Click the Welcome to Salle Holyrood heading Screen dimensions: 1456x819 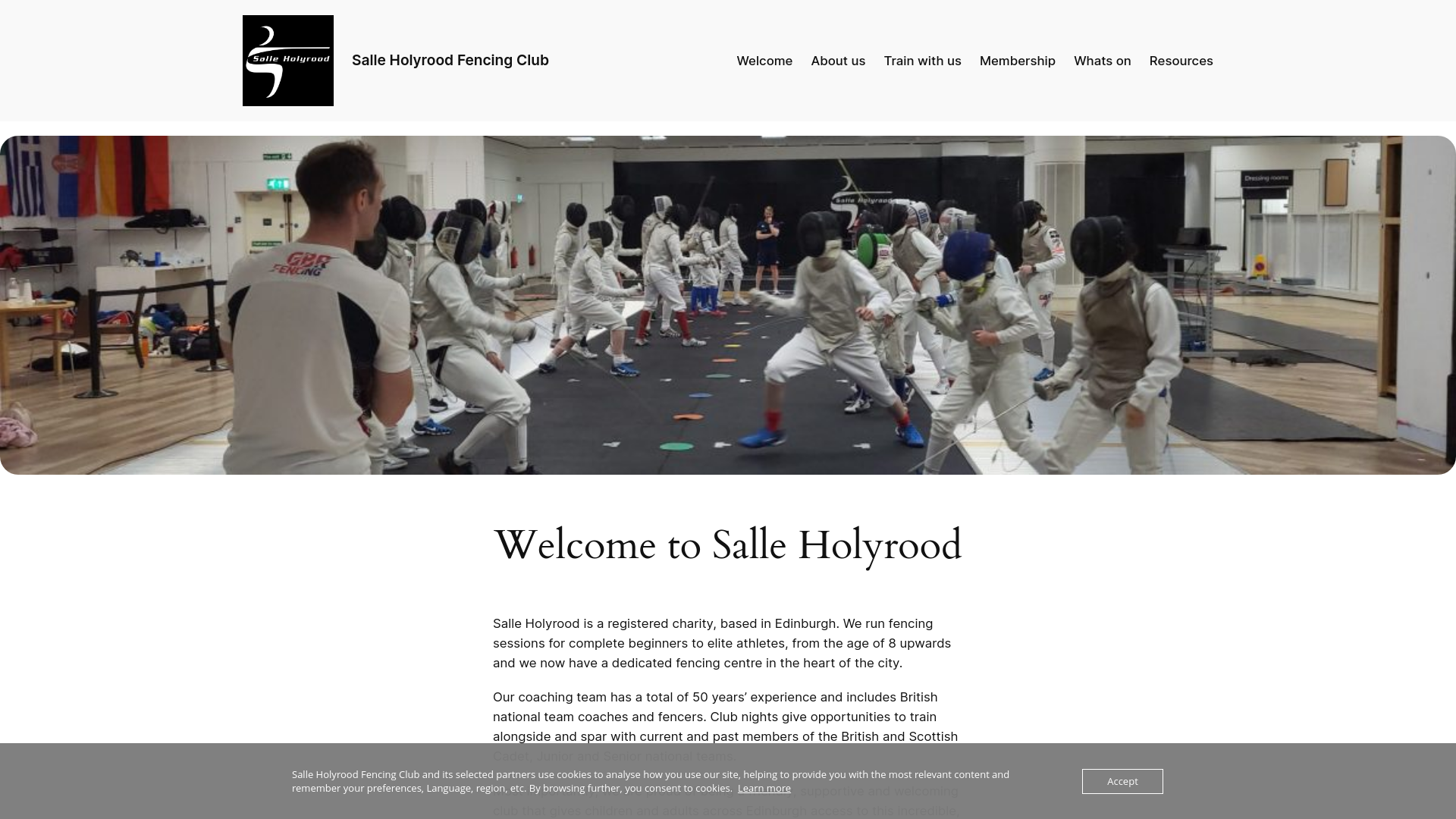pos(727,545)
